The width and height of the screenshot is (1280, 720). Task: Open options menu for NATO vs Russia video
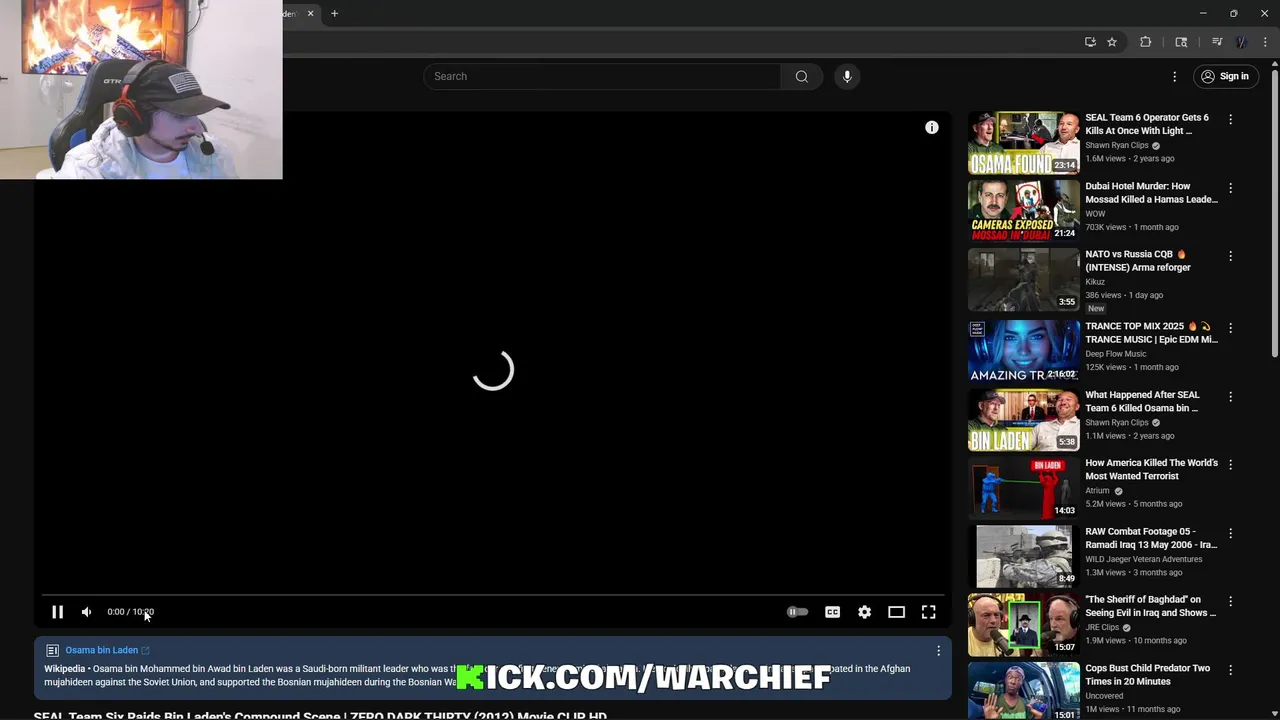[1230, 256]
